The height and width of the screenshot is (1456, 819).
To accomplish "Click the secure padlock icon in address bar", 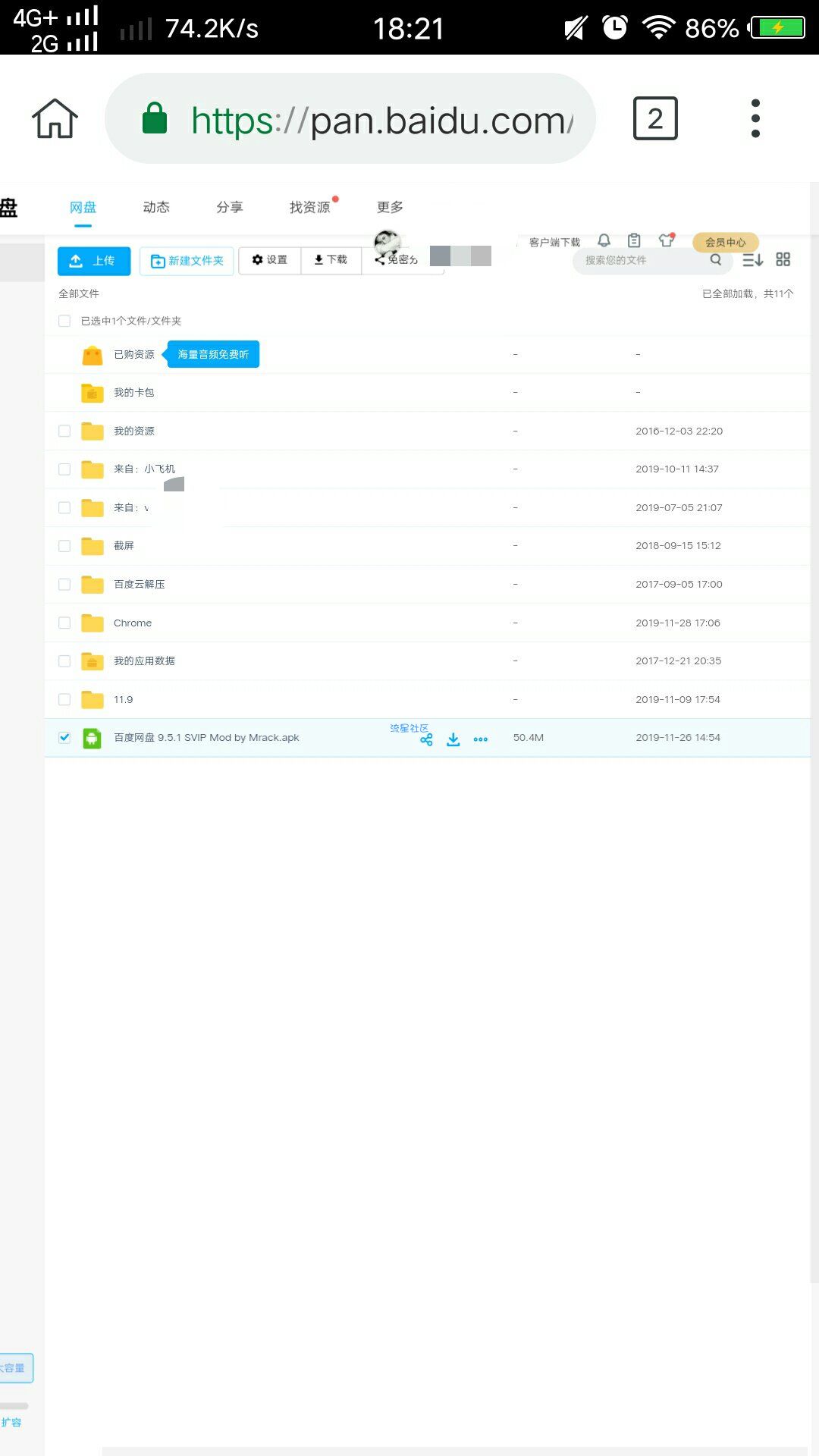I will tap(155, 118).
